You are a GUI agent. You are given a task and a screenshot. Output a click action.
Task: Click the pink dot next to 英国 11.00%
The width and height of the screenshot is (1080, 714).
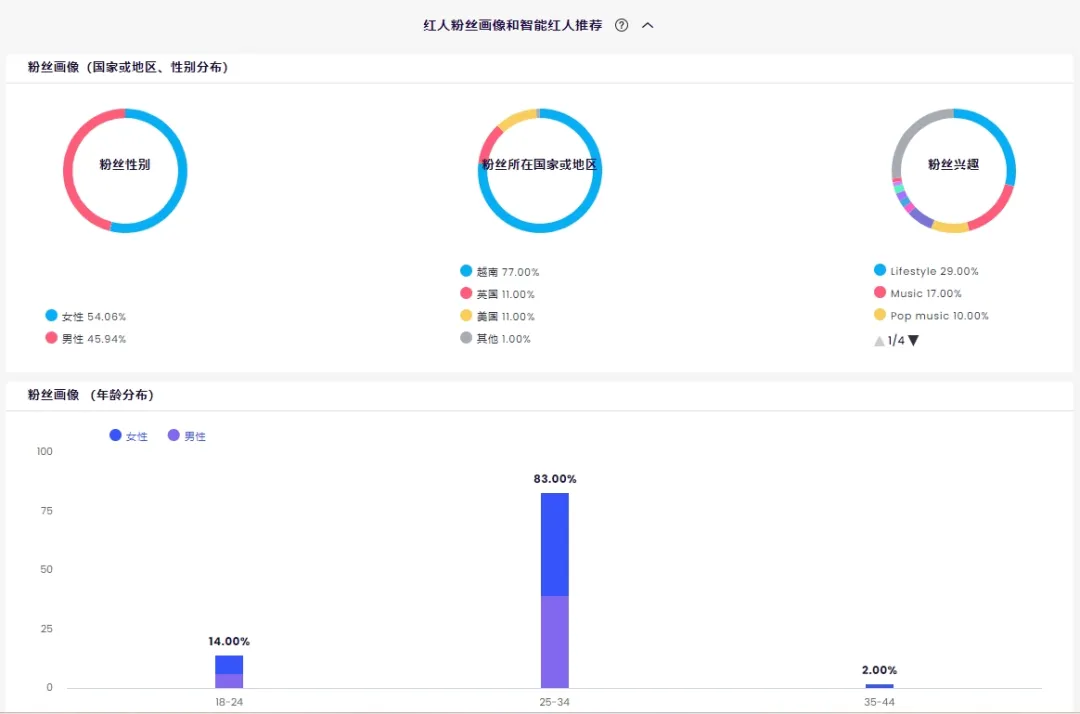[x=466, y=294]
